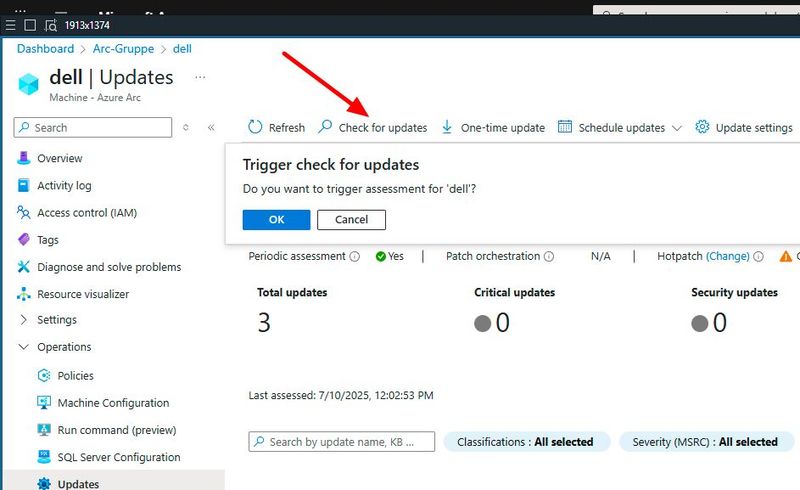800x490 pixels.
Task: Click the Security updates count 0
Action: click(720, 323)
